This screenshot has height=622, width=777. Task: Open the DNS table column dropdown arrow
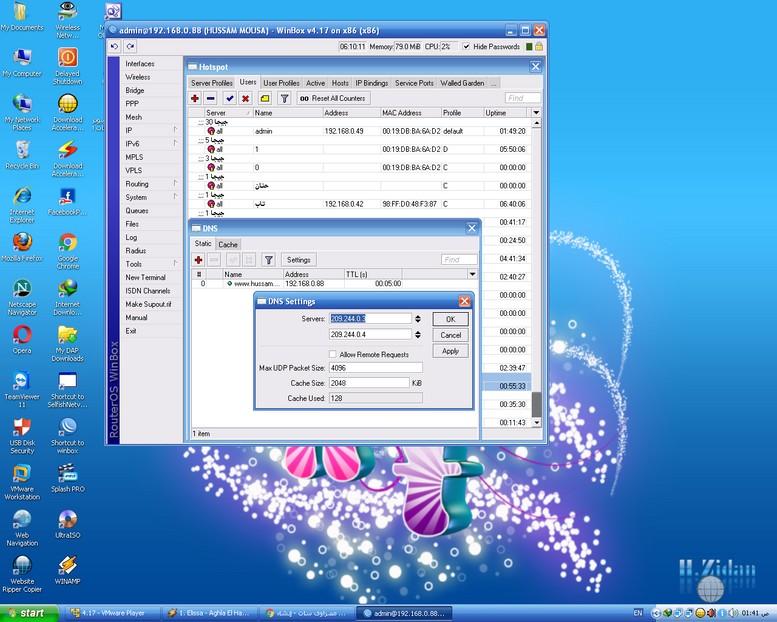pos(472,274)
